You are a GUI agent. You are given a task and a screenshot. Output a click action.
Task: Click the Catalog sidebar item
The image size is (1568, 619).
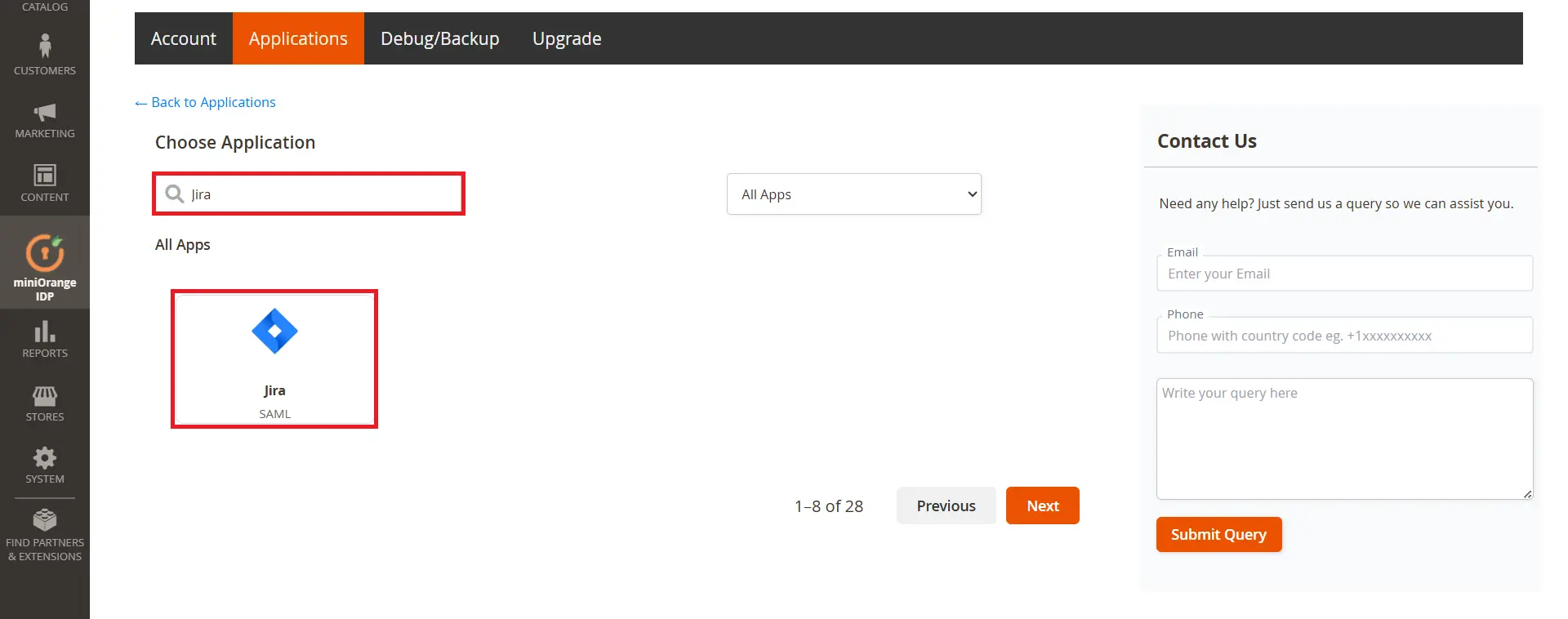tap(45, 7)
